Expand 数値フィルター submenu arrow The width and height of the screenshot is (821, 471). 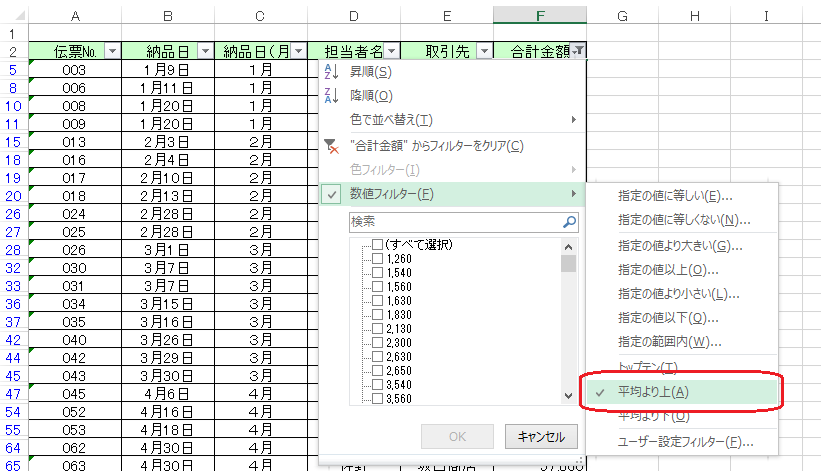pyautogui.click(x=574, y=194)
